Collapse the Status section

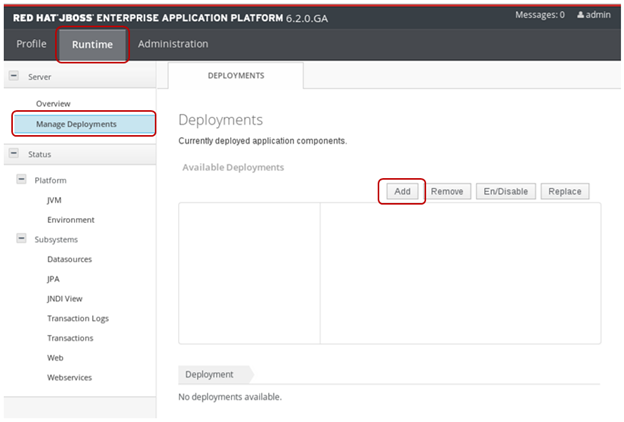coord(14,154)
